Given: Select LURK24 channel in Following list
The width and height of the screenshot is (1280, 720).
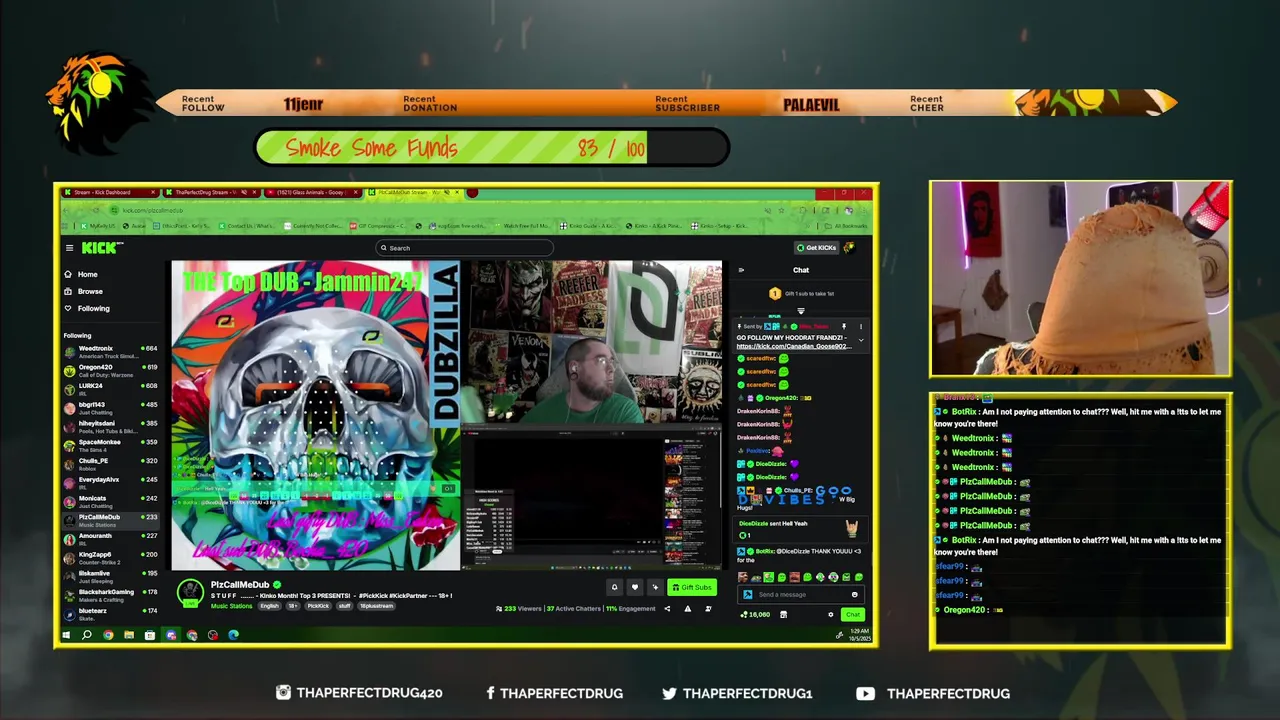Looking at the screenshot, I should (111, 389).
